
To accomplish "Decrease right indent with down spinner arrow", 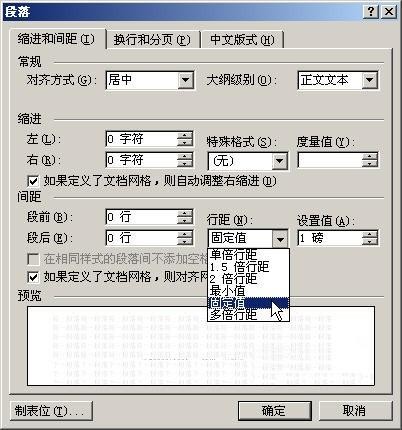I will point(185,164).
